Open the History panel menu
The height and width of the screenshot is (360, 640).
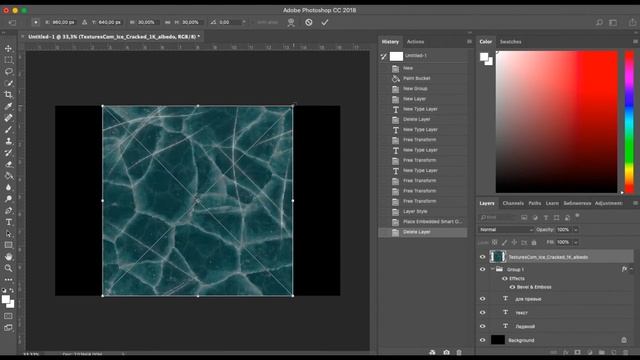pos(469,42)
